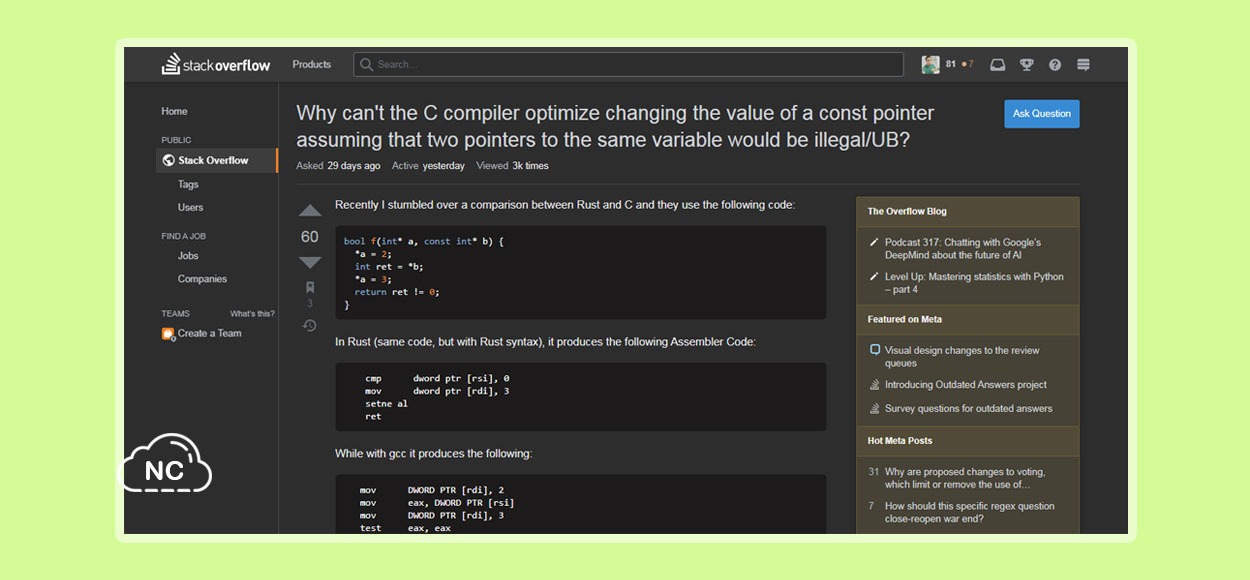Open the proposed changes to voting post
Screen dimensions: 1250x580
[x=965, y=478]
